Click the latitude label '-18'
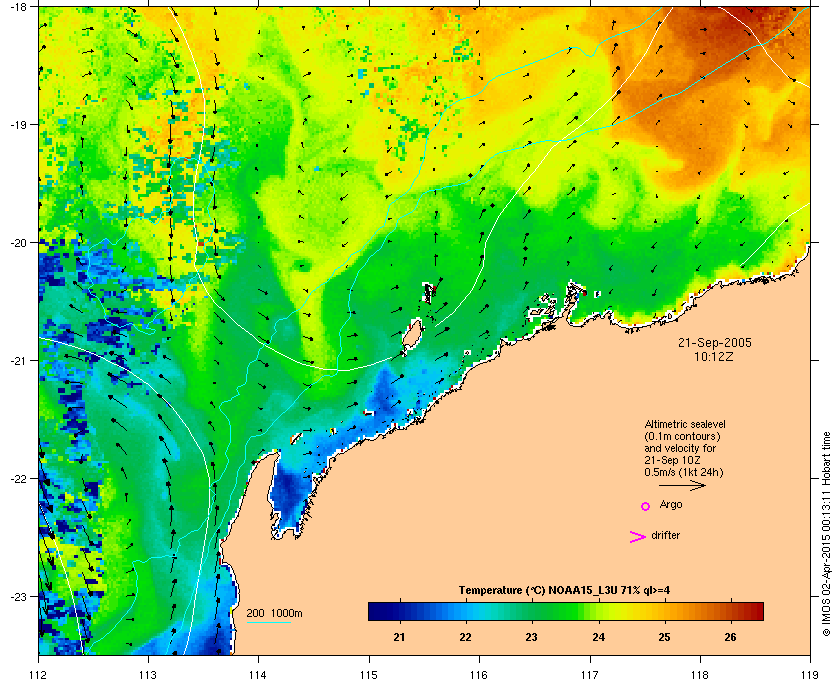 pos(19,6)
